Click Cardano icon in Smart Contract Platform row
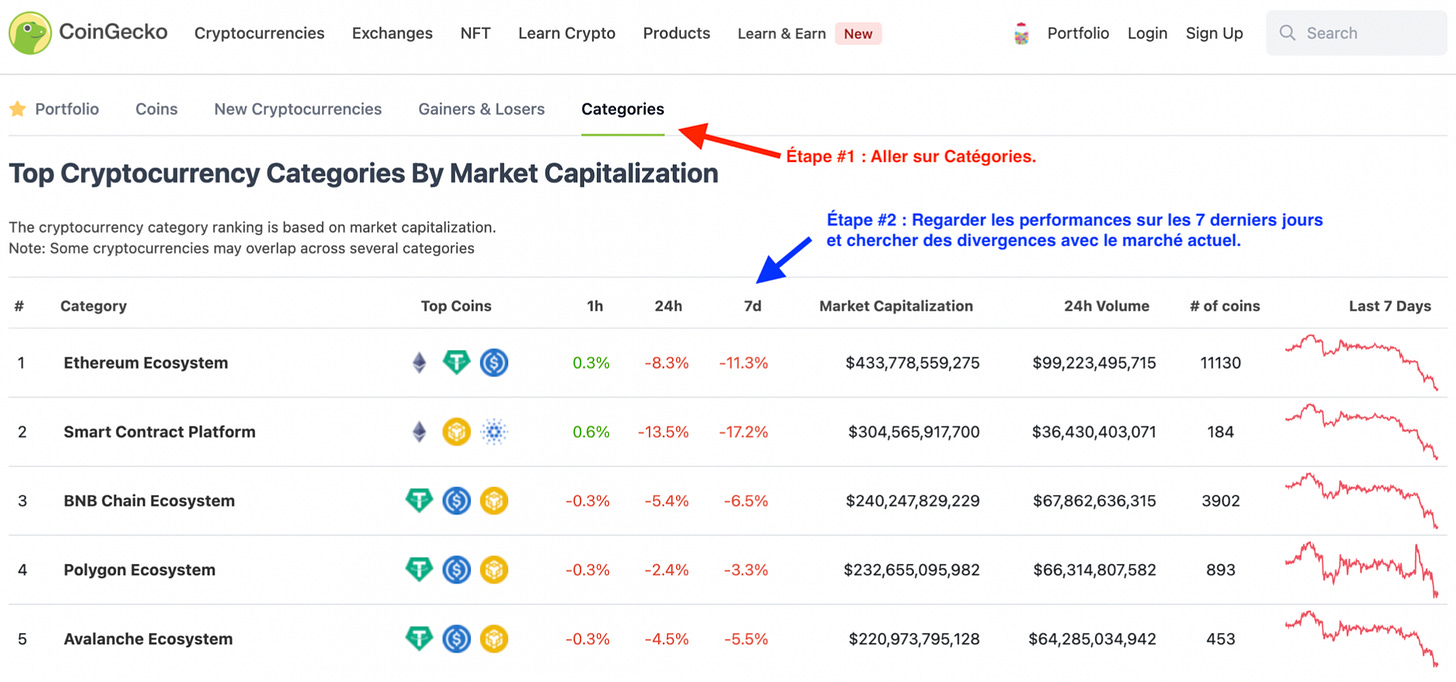The image size is (1456, 682). 494,431
